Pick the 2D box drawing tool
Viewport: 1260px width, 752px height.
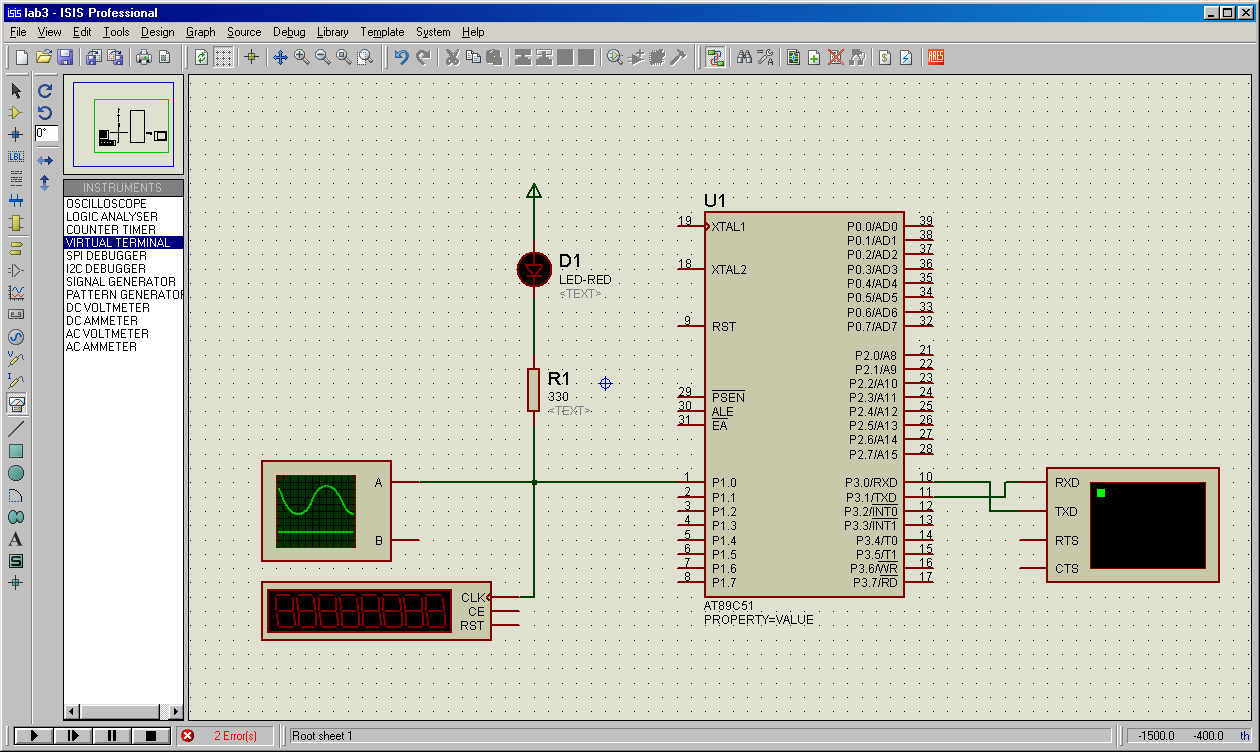15,451
